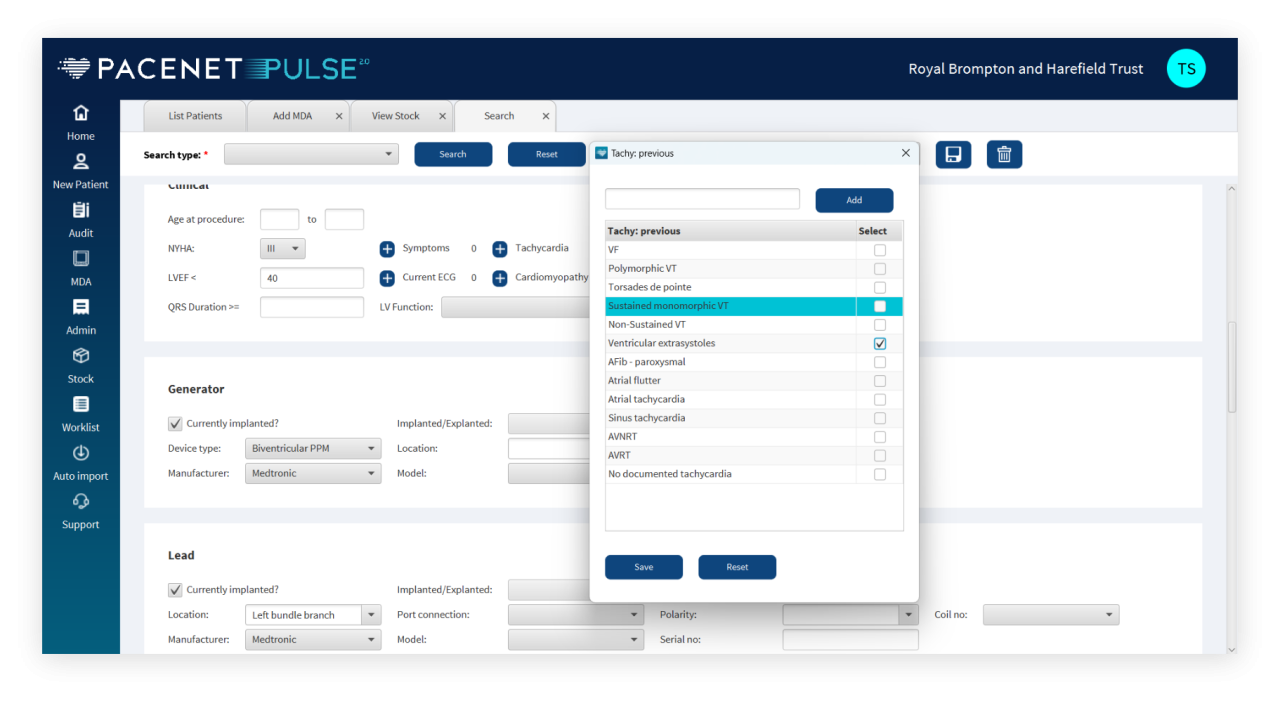Image resolution: width=1280 pixels, height=701 pixels.
Task: Tick the Torsades de pointe checkbox
Action: point(880,288)
